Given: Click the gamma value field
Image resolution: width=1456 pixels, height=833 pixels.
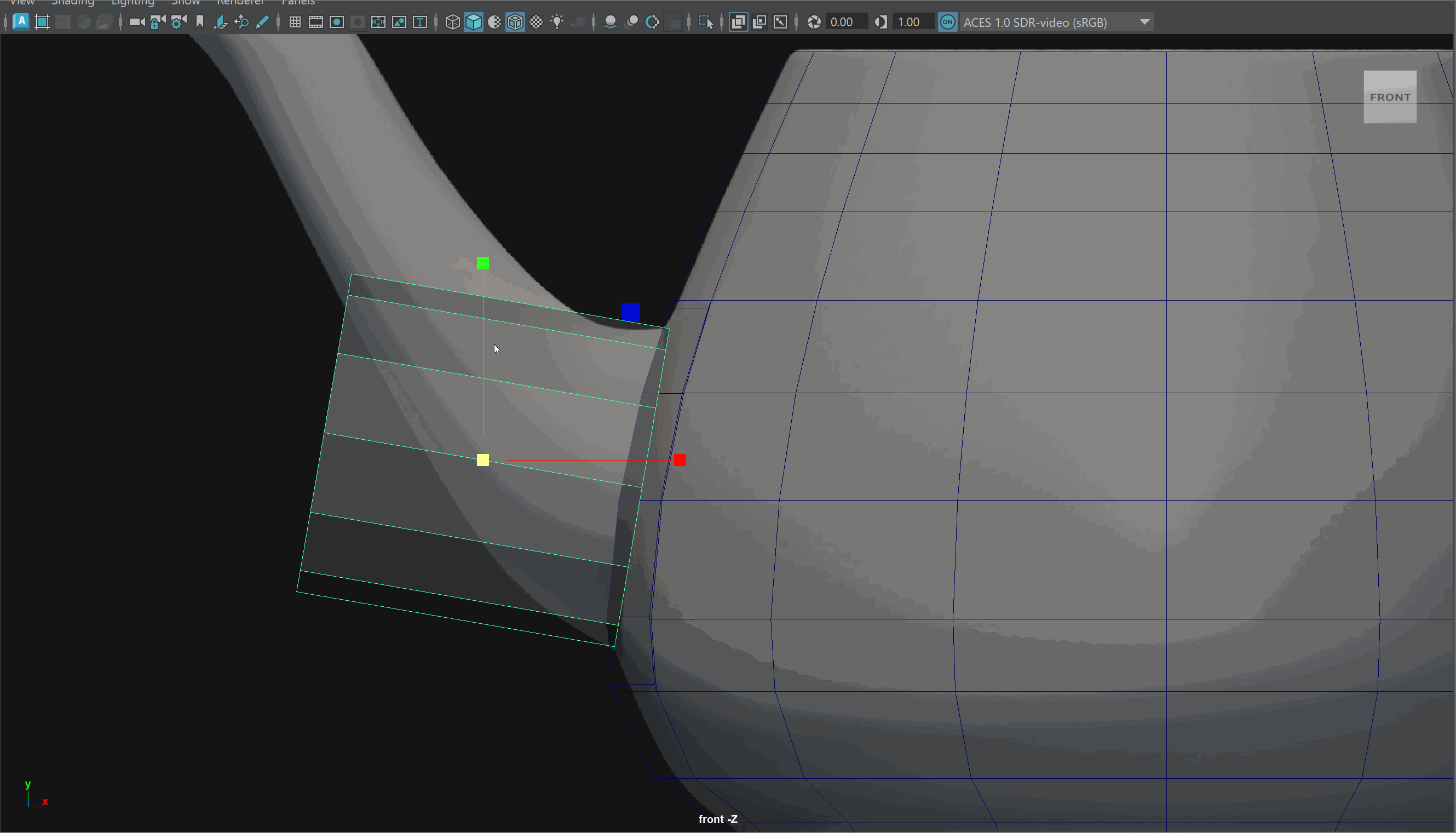Looking at the screenshot, I should point(913,22).
